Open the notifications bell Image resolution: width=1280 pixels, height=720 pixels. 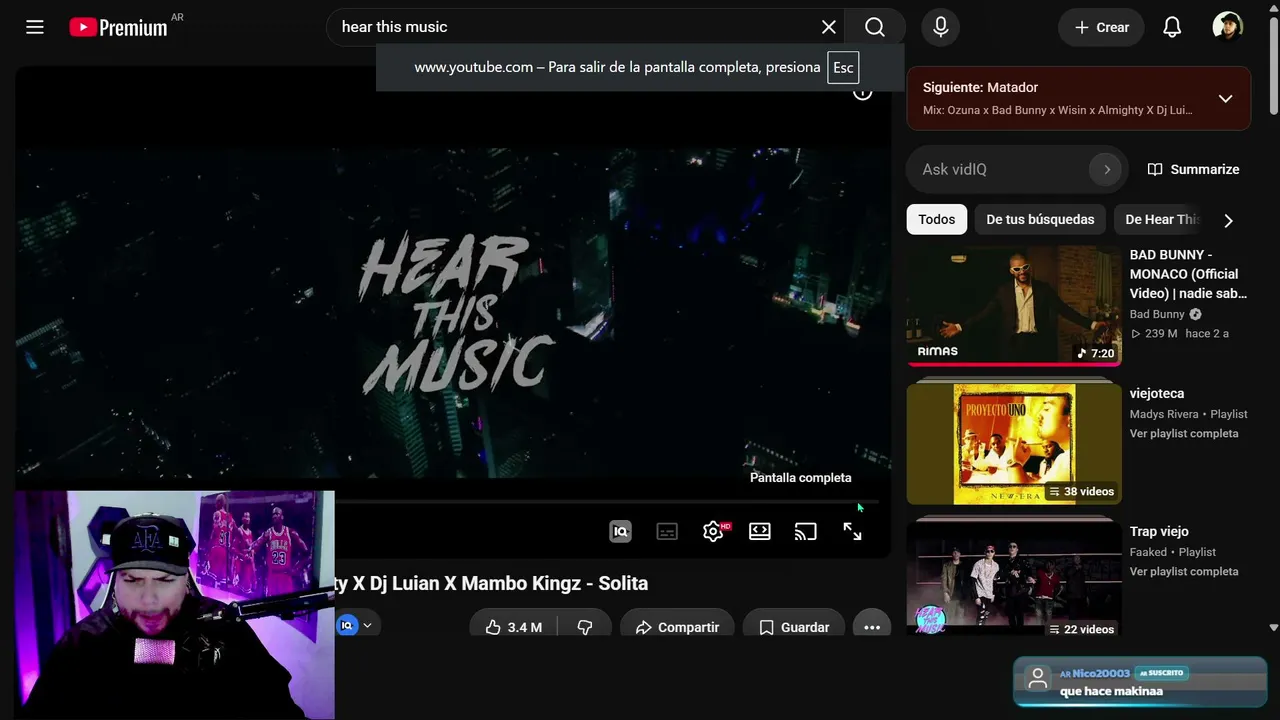[x=1172, y=27]
